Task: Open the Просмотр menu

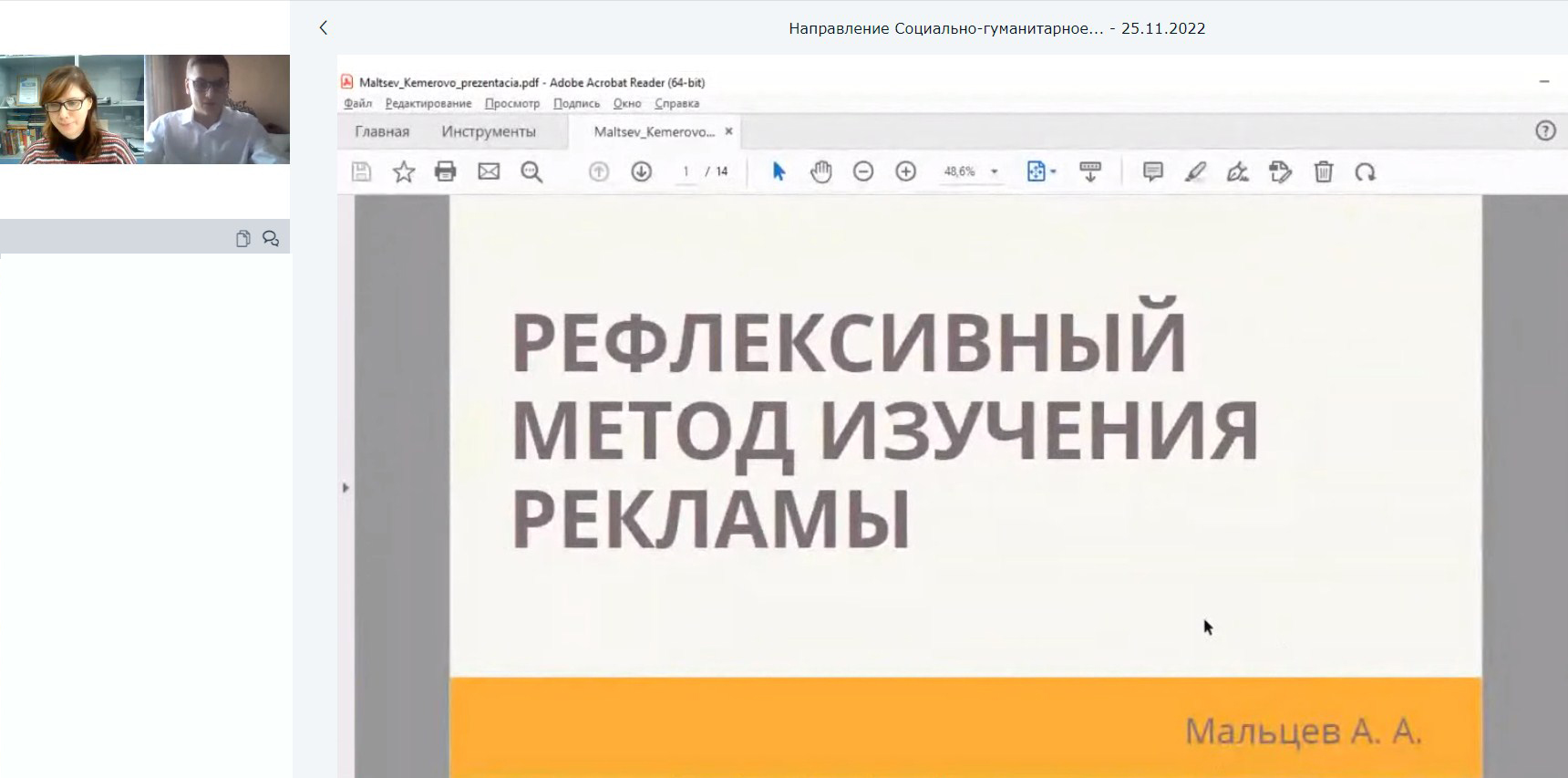Action: [x=512, y=104]
